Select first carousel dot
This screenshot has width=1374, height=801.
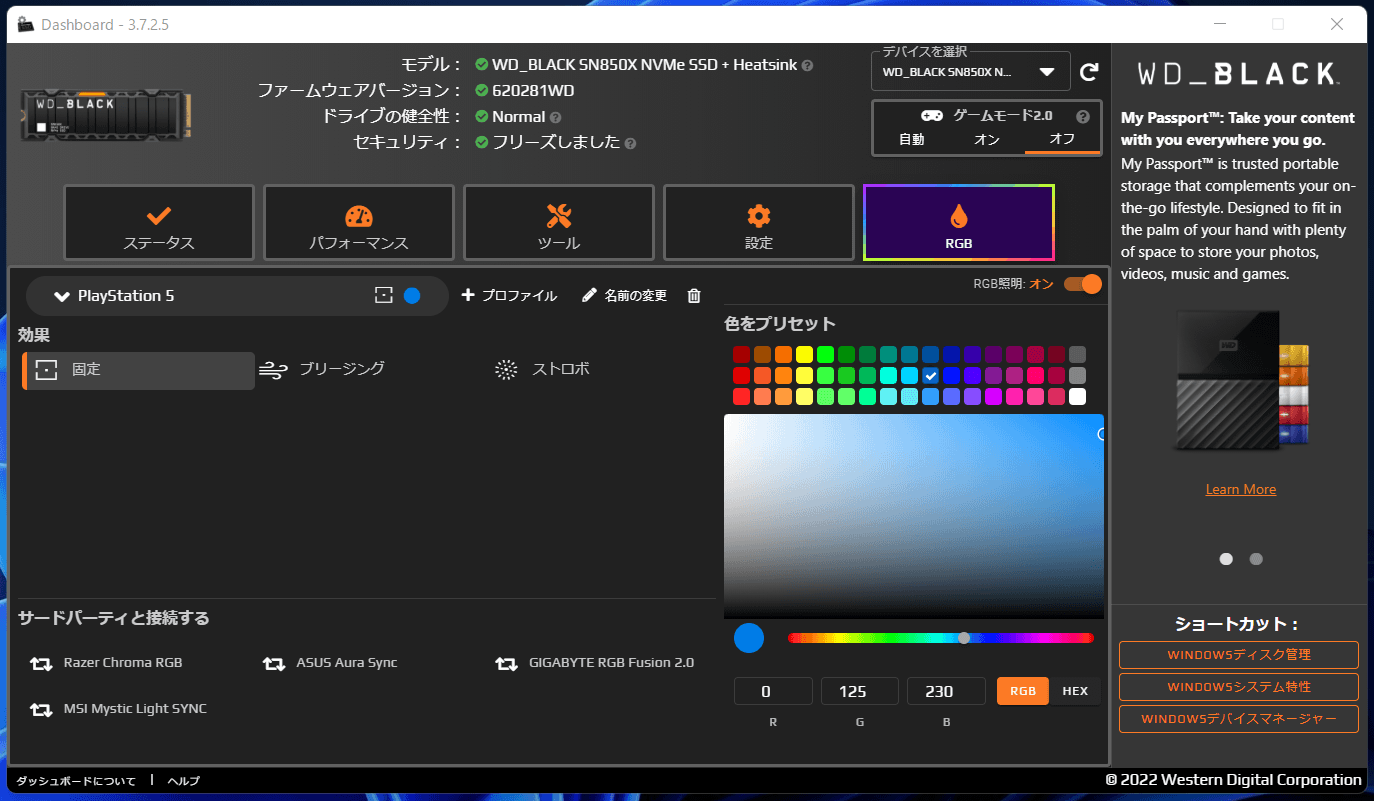[1226, 559]
